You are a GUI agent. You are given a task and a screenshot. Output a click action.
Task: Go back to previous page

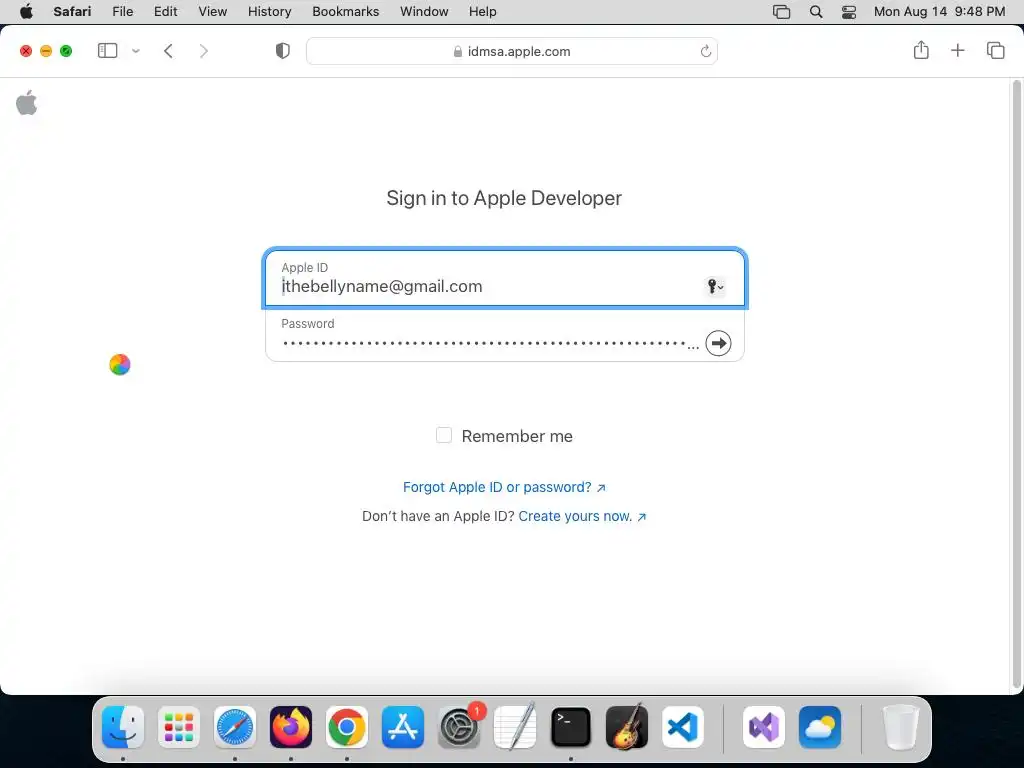168,51
